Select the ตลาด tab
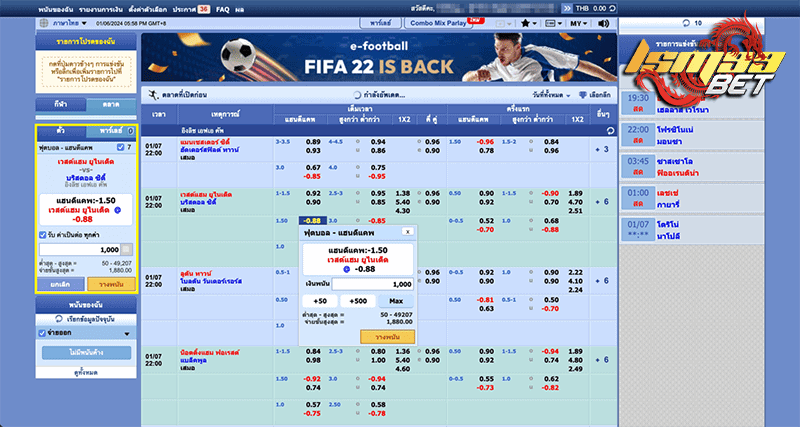The width and height of the screenshot is (800, 427). point(111,105)
